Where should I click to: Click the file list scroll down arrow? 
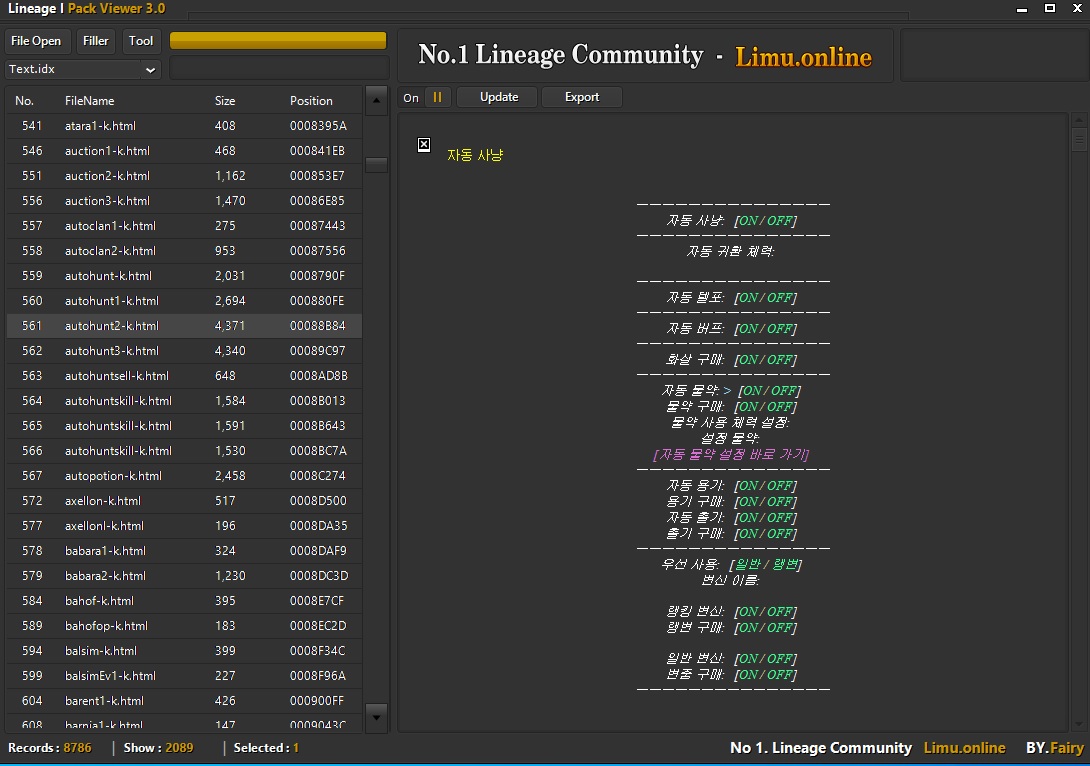(376, 716)
